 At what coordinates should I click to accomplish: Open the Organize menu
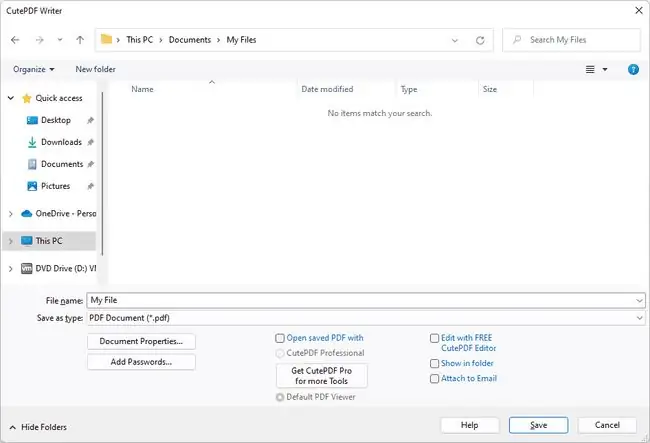tap(34, 69)
